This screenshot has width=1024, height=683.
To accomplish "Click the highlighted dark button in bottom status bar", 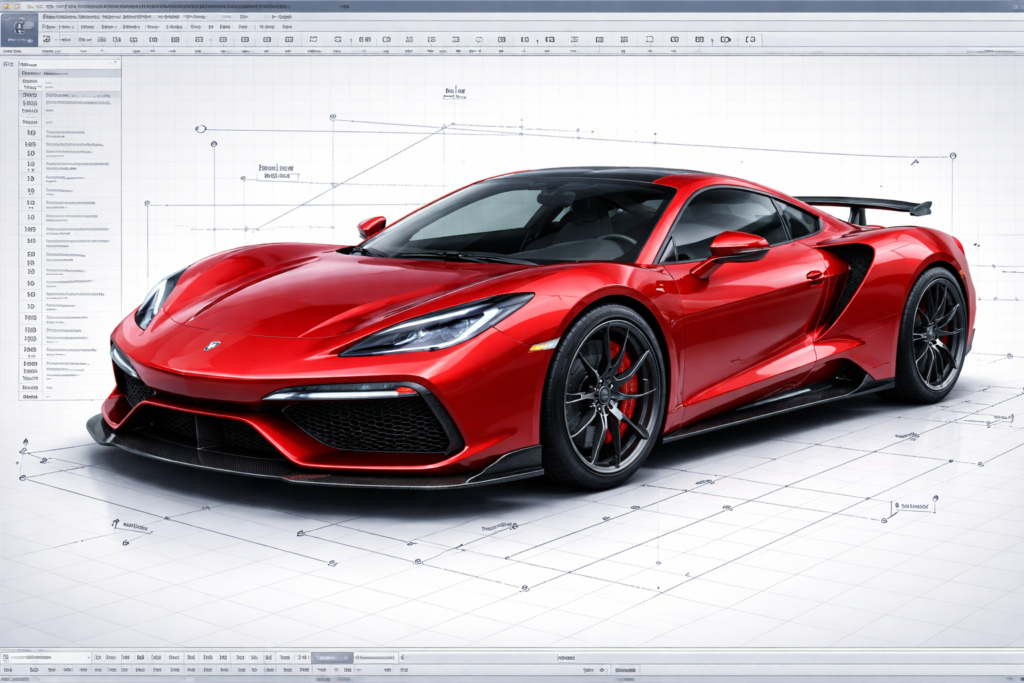I will [331, 658].
